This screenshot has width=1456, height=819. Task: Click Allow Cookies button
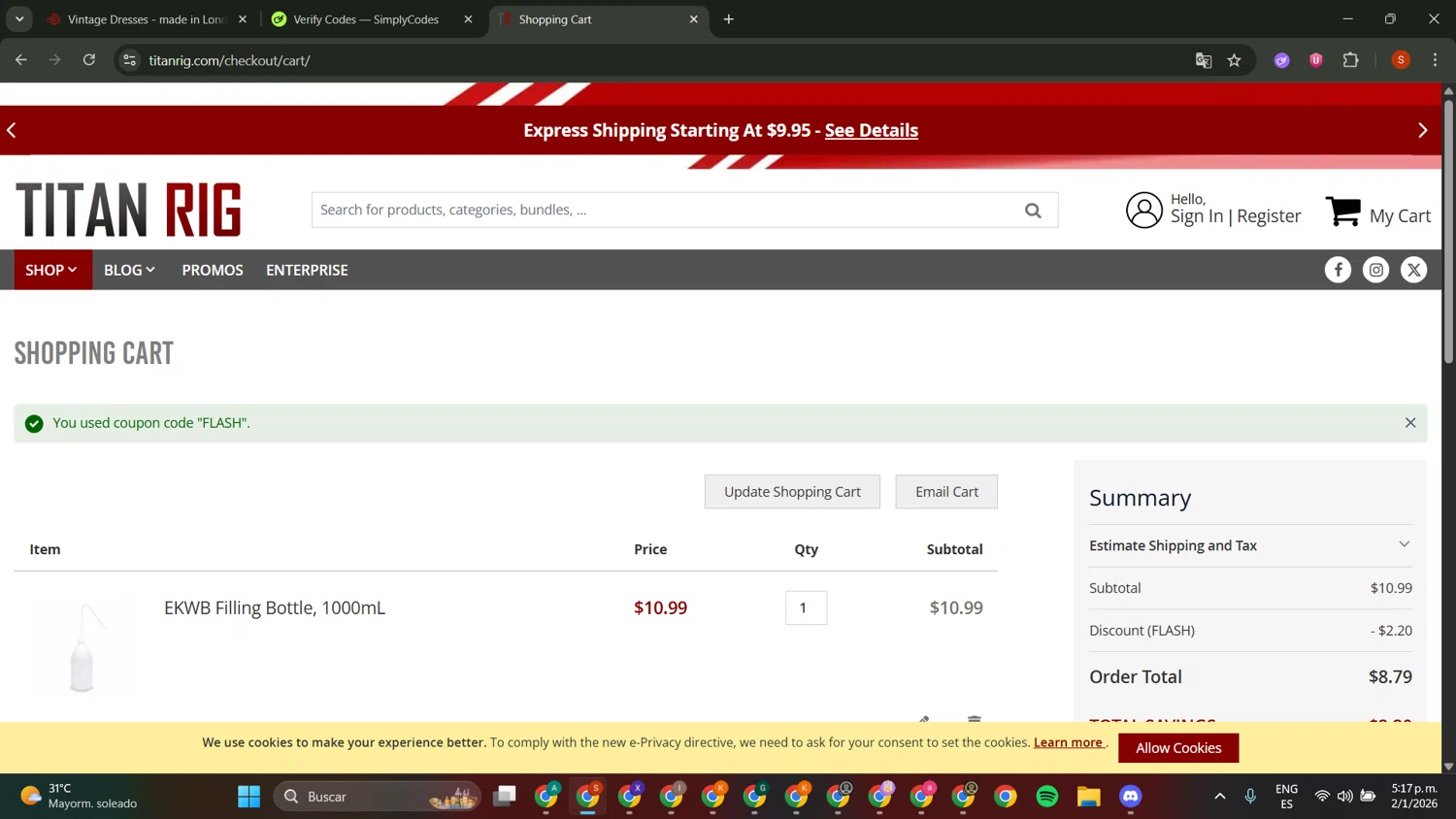point(1178,748)
